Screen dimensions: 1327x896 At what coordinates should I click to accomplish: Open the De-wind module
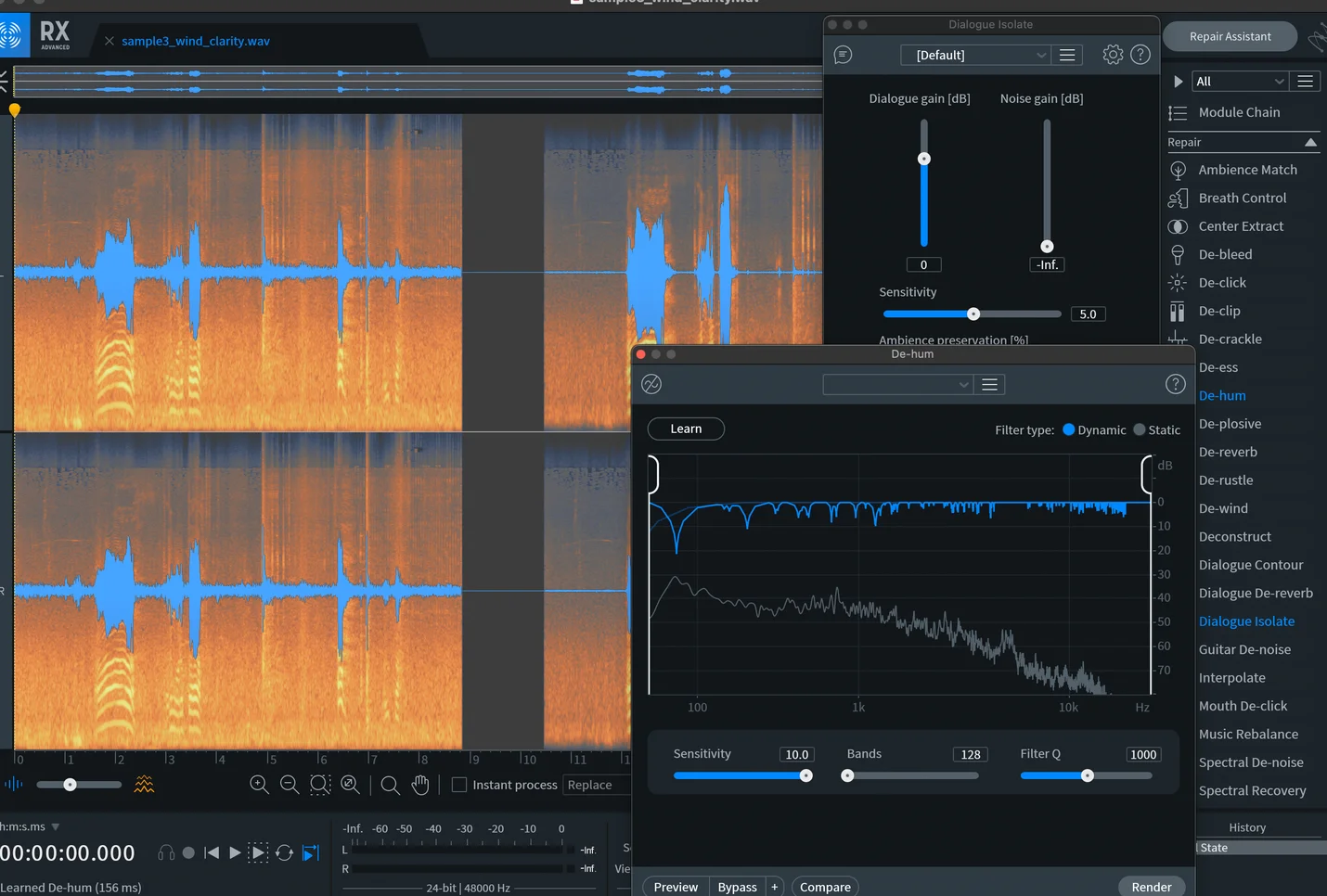tap(1223, 508)
